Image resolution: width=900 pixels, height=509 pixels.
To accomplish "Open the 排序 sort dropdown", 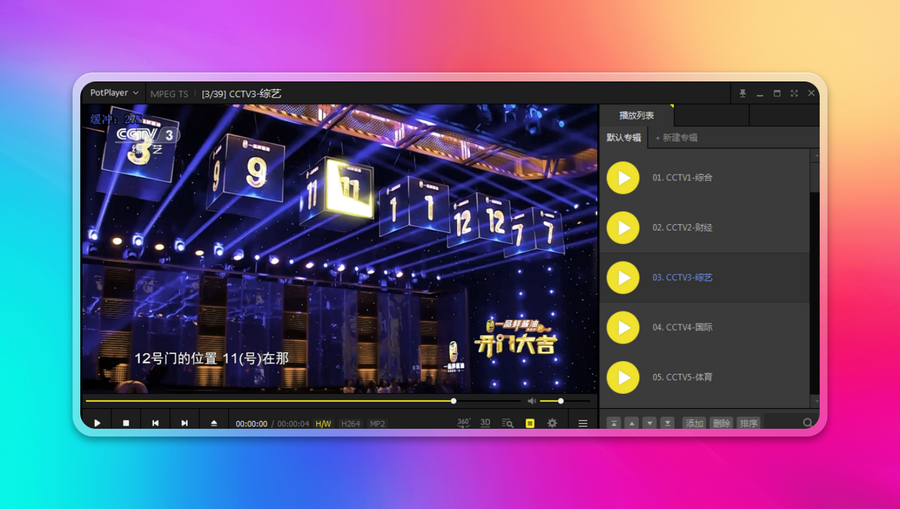I will pyautogui.click(x=748, y=423).
